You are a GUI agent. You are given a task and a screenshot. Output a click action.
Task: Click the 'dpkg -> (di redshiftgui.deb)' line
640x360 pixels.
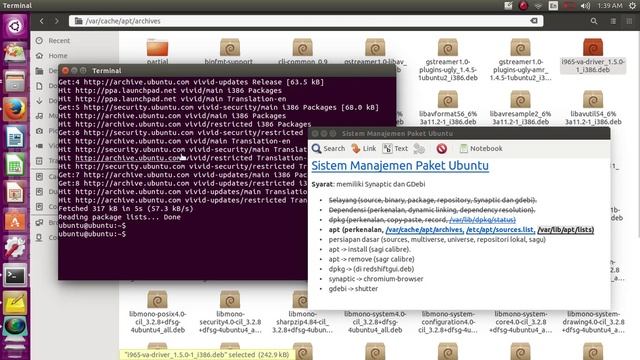[371, 269]
